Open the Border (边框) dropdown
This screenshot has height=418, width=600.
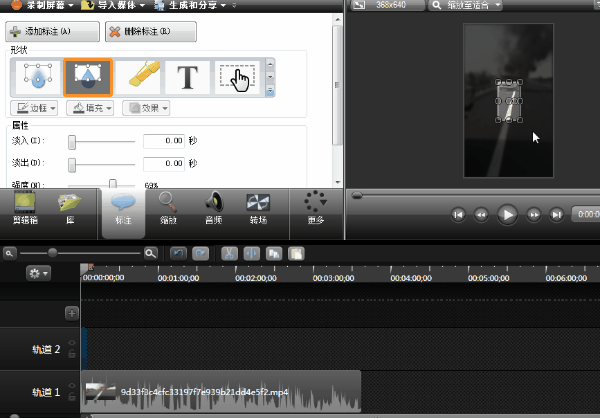coord(34,108)
